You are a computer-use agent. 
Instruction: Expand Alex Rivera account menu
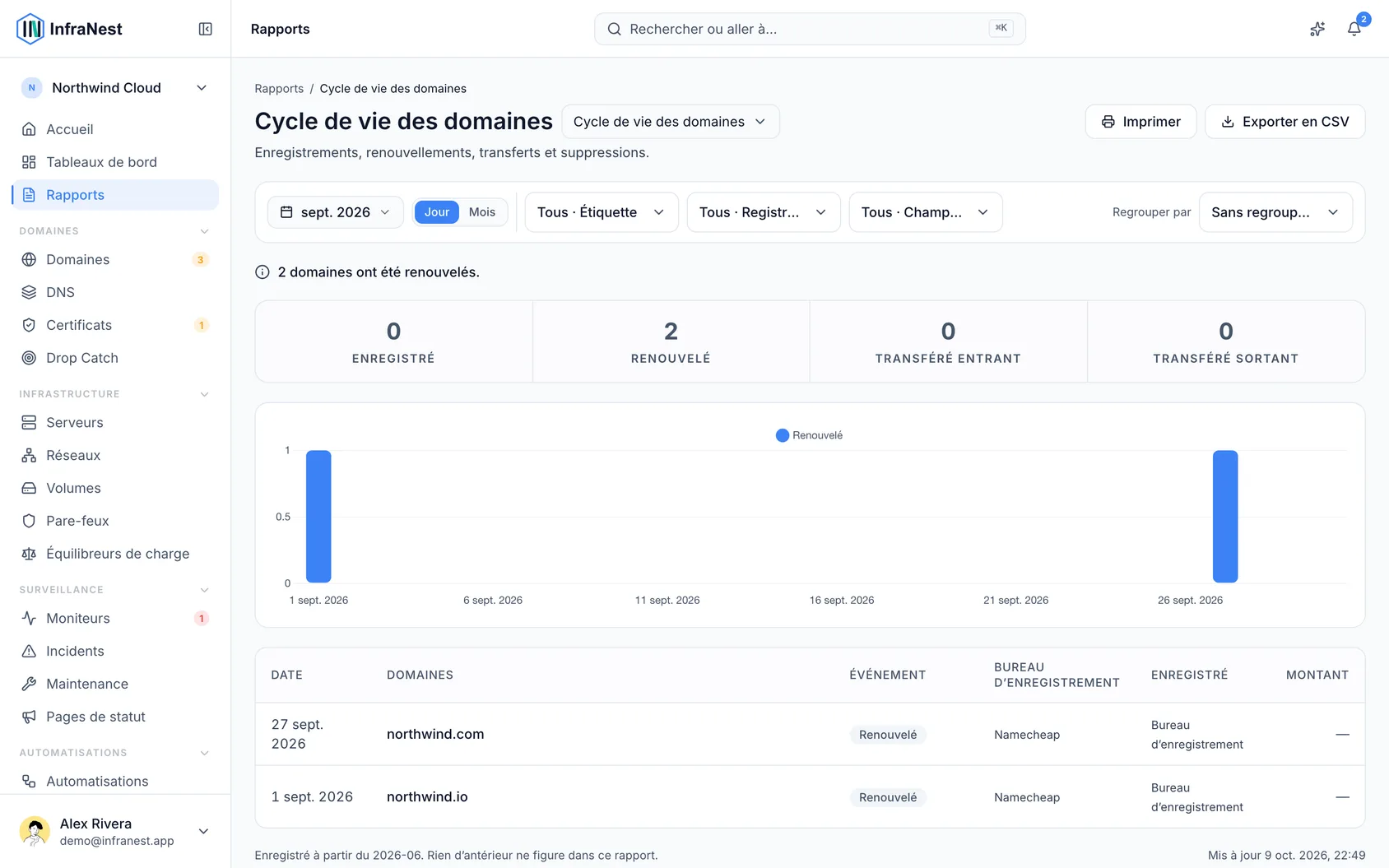coord(115,831)
